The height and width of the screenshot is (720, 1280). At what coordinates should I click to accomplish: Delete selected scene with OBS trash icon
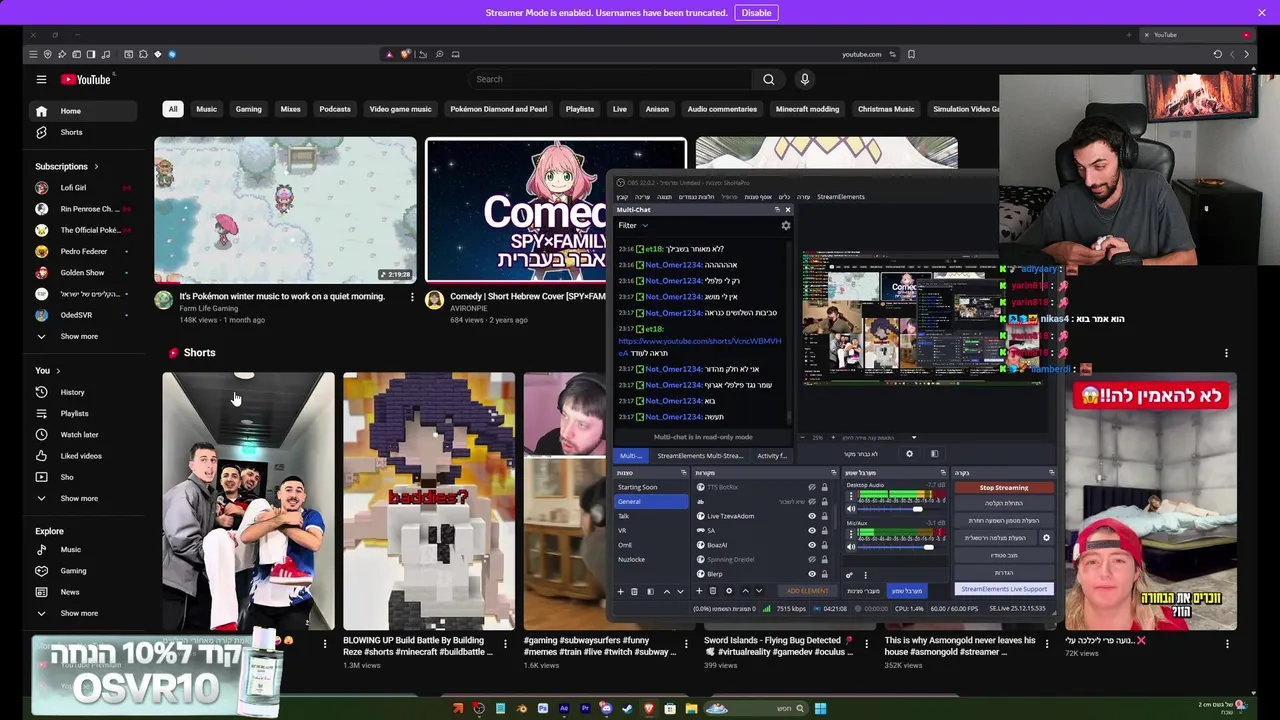pos(634,591)
